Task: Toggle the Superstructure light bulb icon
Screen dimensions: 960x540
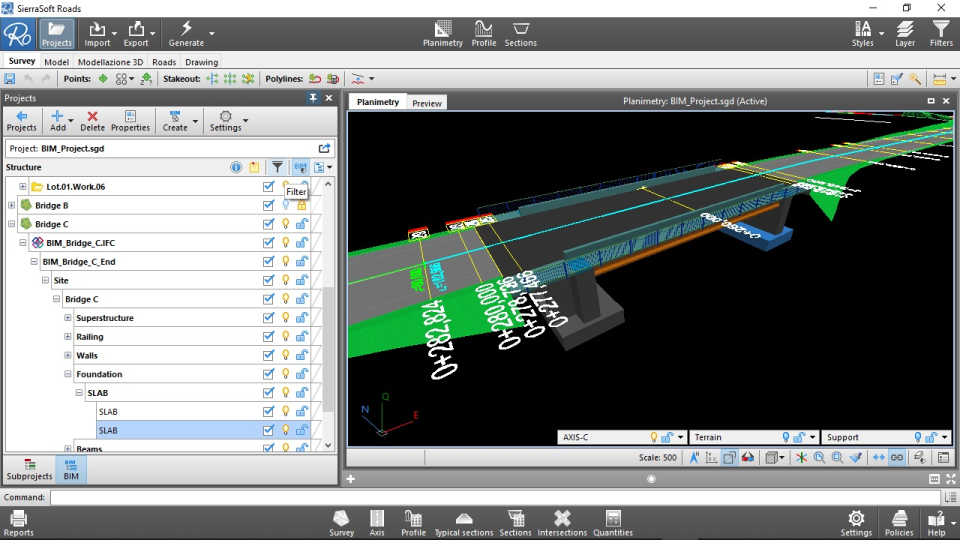Action: (285, 318)
